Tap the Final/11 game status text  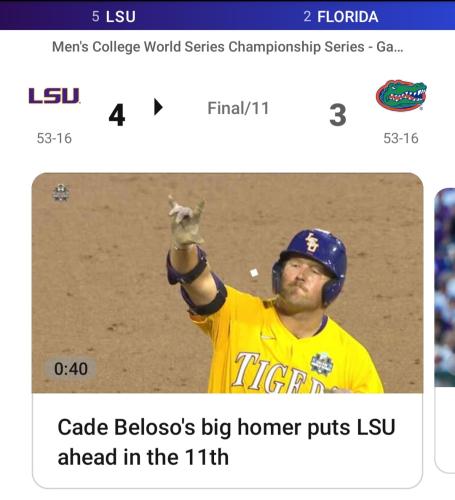(238, 108)
